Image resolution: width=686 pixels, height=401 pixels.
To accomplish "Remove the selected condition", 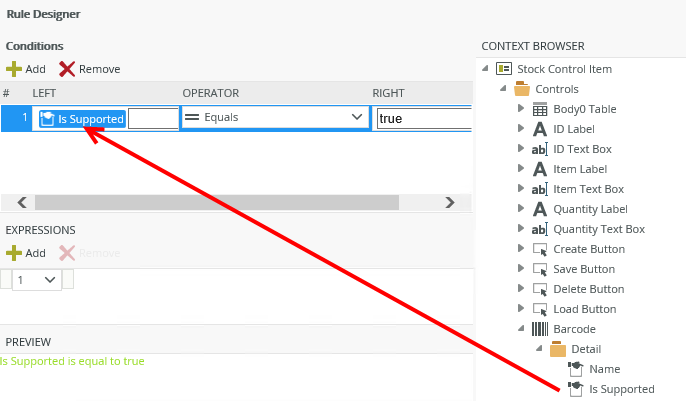I will coord(89,69).
